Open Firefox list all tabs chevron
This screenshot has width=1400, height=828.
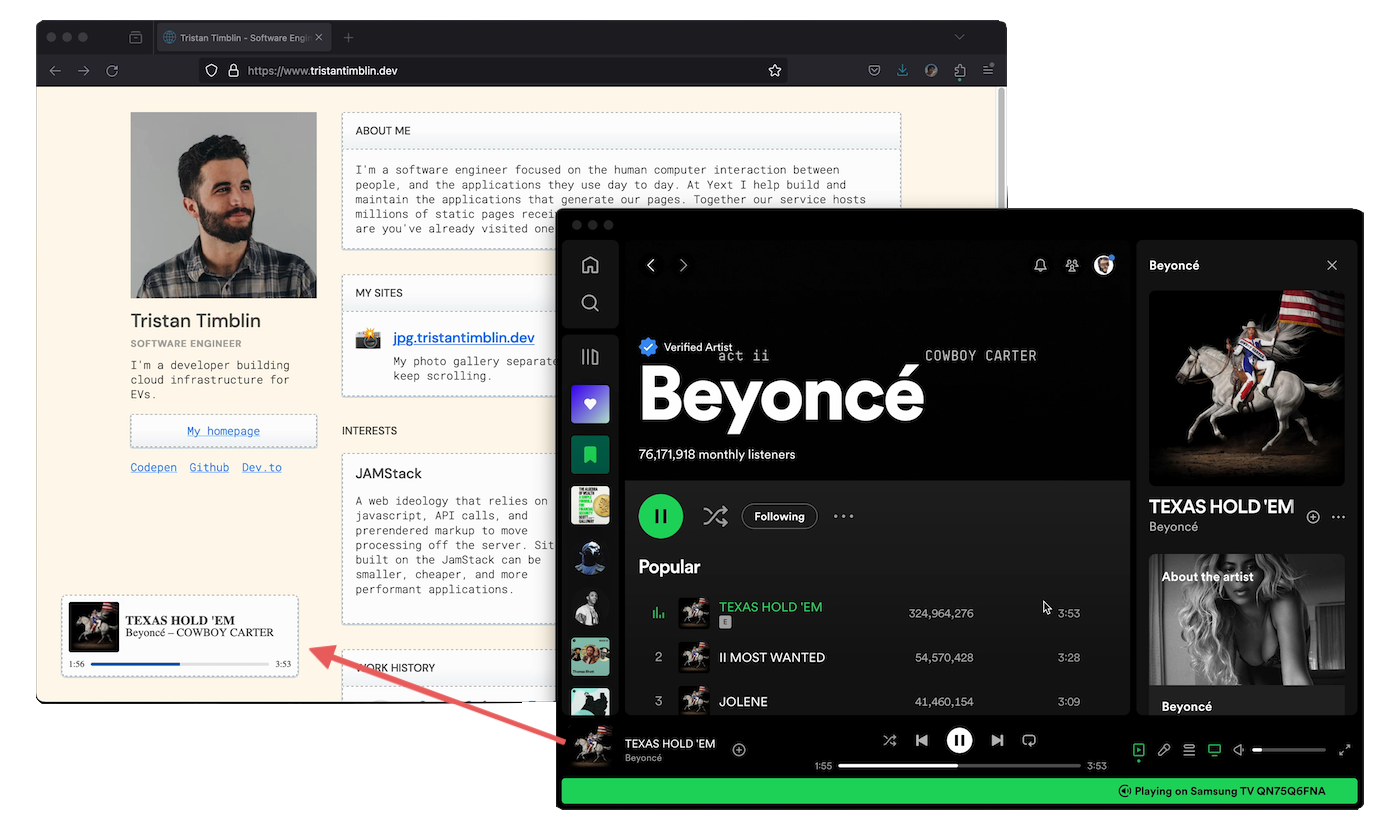coord(960,38)
